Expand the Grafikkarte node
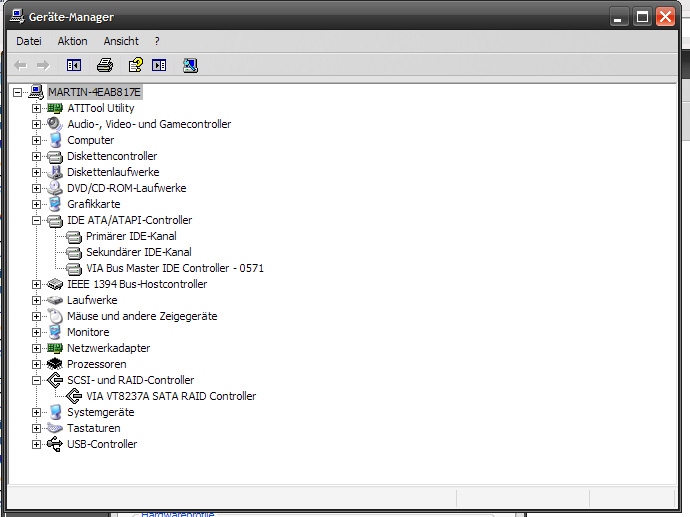Viewport: 690px width, 517px height. pos(37,204)
